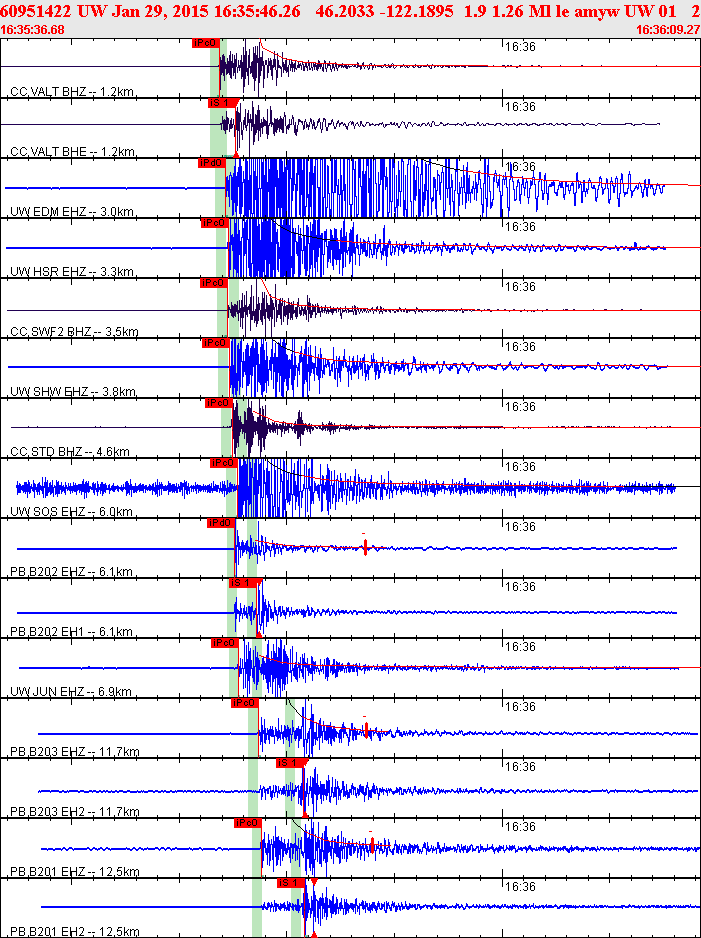Click the S pick flag on PB.B201 EH2
Image resolution: width=701 pixels, height=938 pixels.
pyautogui.click(x=290, y=883)
